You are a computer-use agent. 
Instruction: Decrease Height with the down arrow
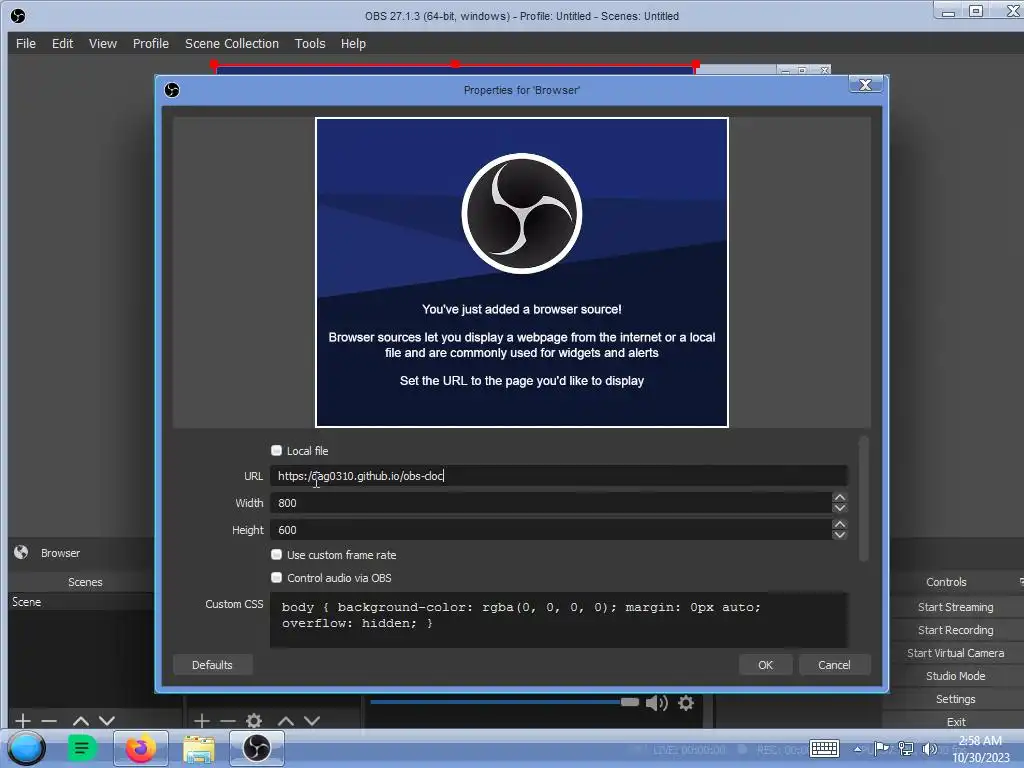(x=840, y=535)
